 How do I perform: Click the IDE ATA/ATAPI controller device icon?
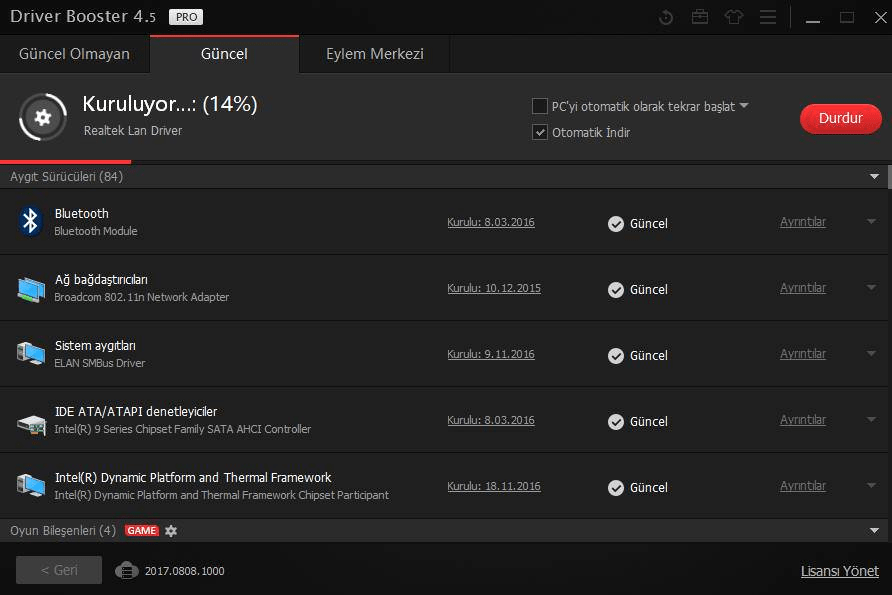pos(31,420)
